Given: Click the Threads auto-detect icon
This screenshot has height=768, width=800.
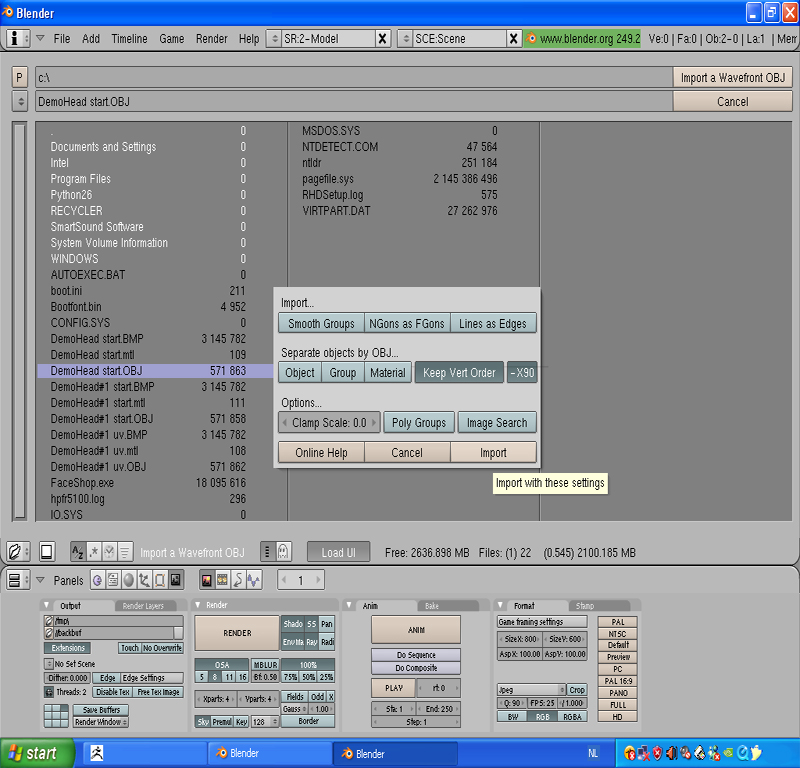Looking at the screenshot, I should point(49,692).
